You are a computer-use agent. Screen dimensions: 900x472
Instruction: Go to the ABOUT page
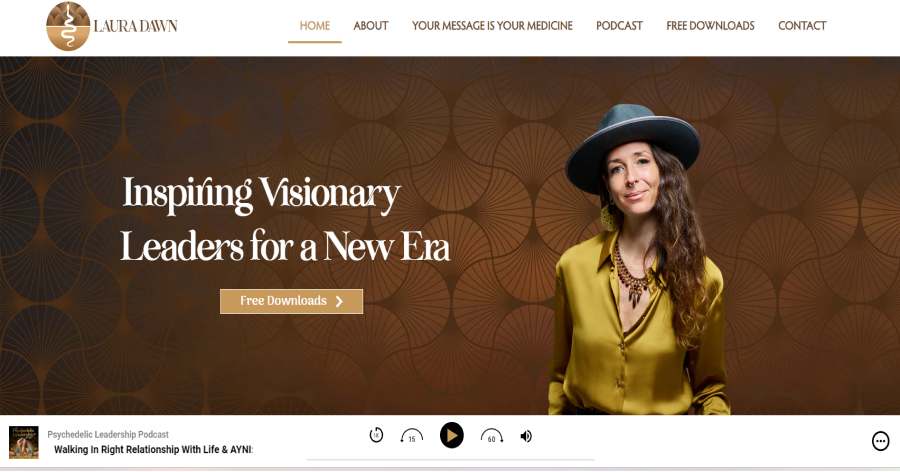point(371,26)
